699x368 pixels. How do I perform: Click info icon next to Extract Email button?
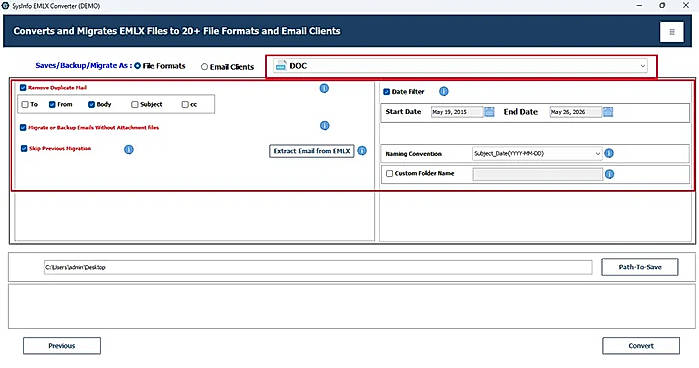(362, 151)
